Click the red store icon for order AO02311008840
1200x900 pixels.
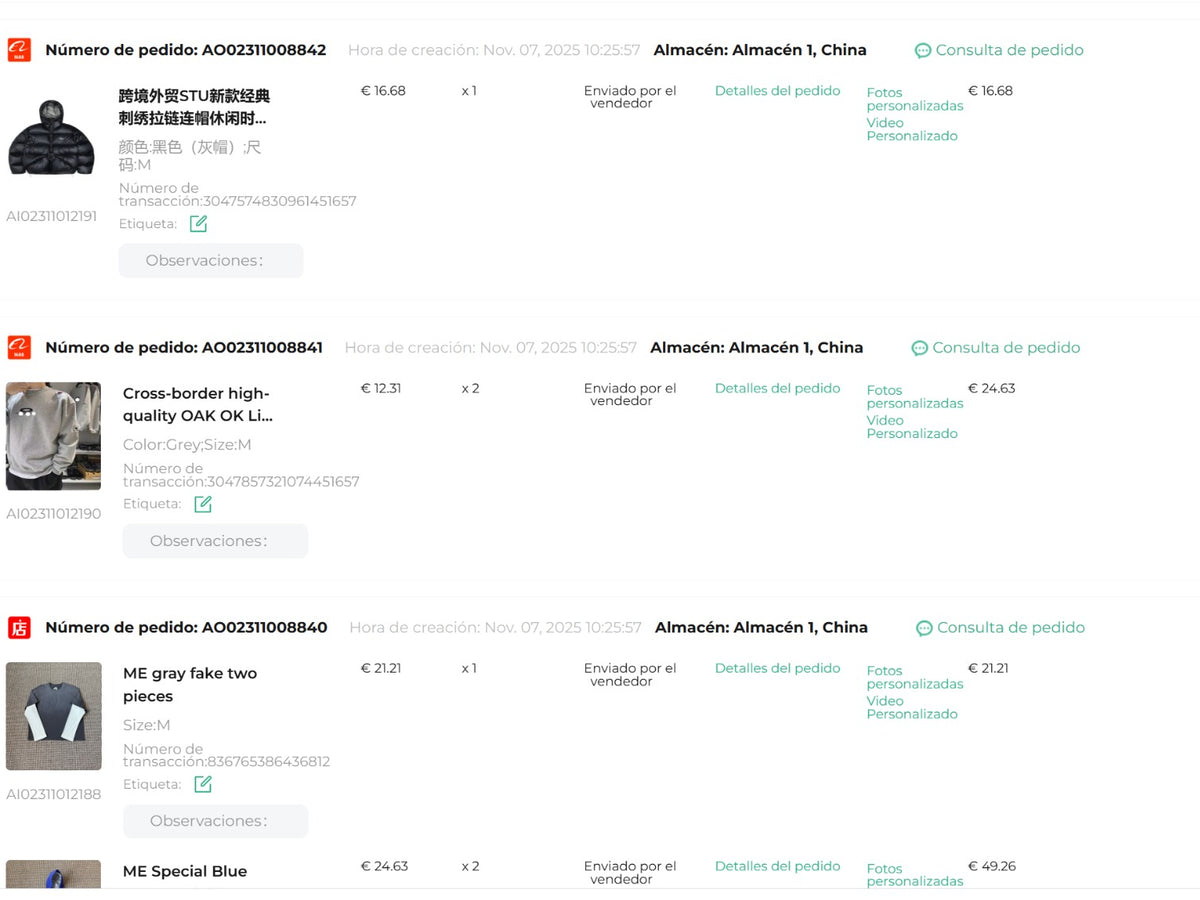click(19, 628)
